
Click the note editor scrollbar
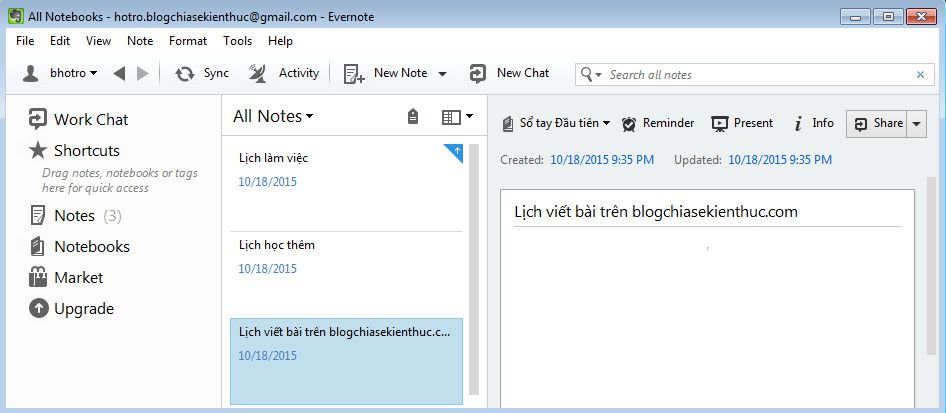[x=932, y=265]
